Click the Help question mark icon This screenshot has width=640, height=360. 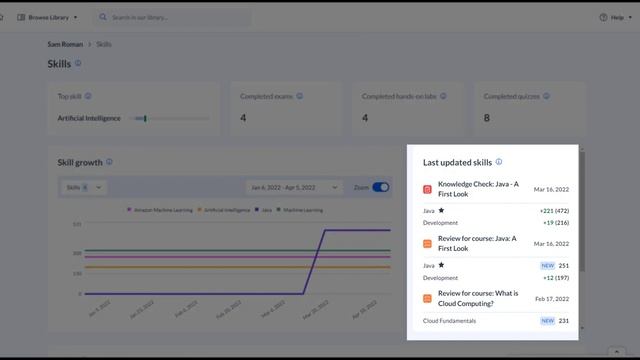603,18
